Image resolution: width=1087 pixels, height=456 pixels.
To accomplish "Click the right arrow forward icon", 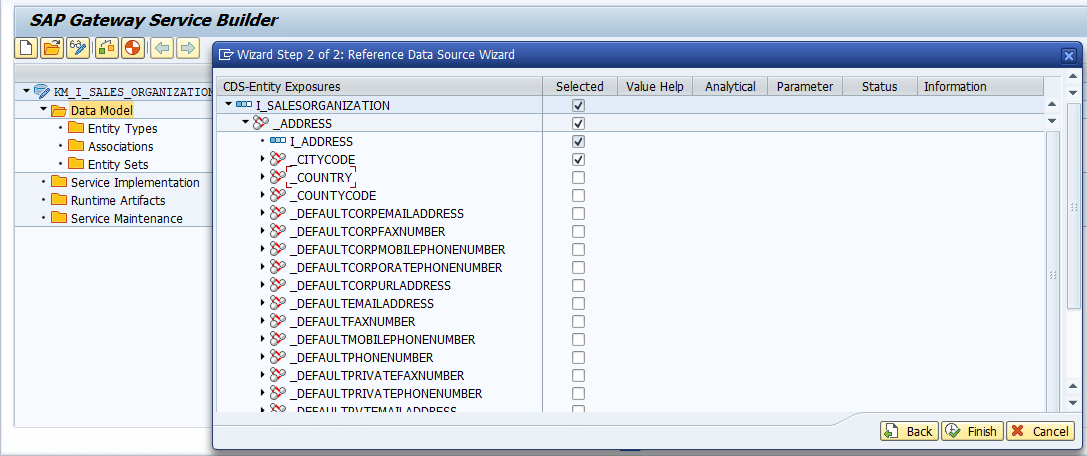I will (x=187, y=48).
